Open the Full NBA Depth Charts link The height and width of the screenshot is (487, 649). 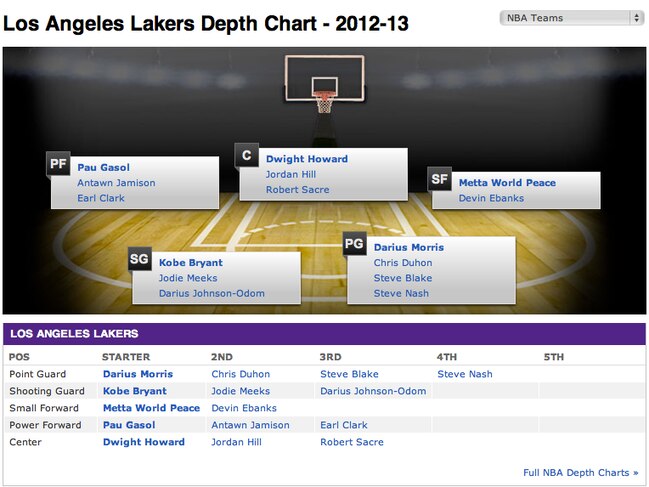(580, 473)
